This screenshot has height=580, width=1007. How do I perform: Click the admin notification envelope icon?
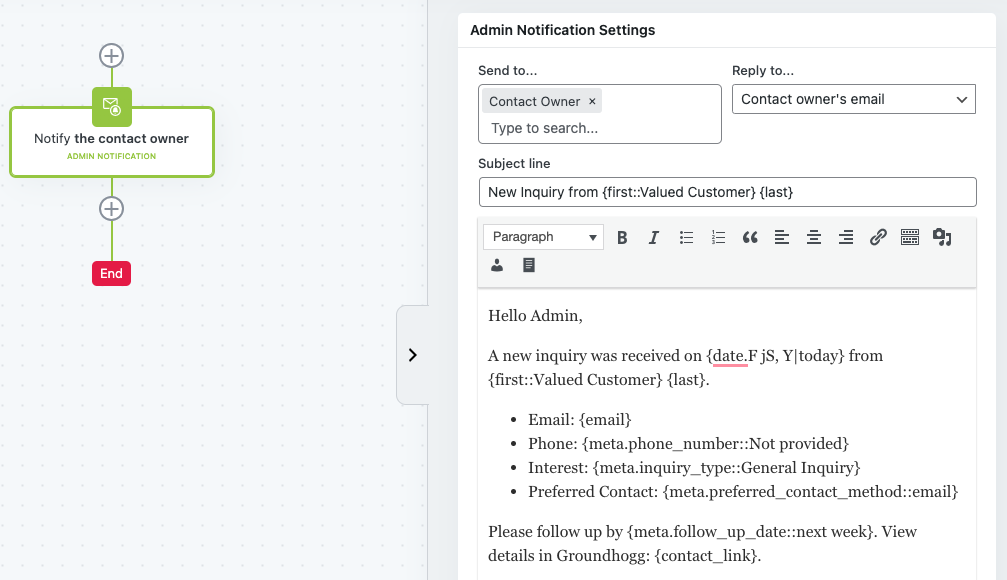[112, 107]
